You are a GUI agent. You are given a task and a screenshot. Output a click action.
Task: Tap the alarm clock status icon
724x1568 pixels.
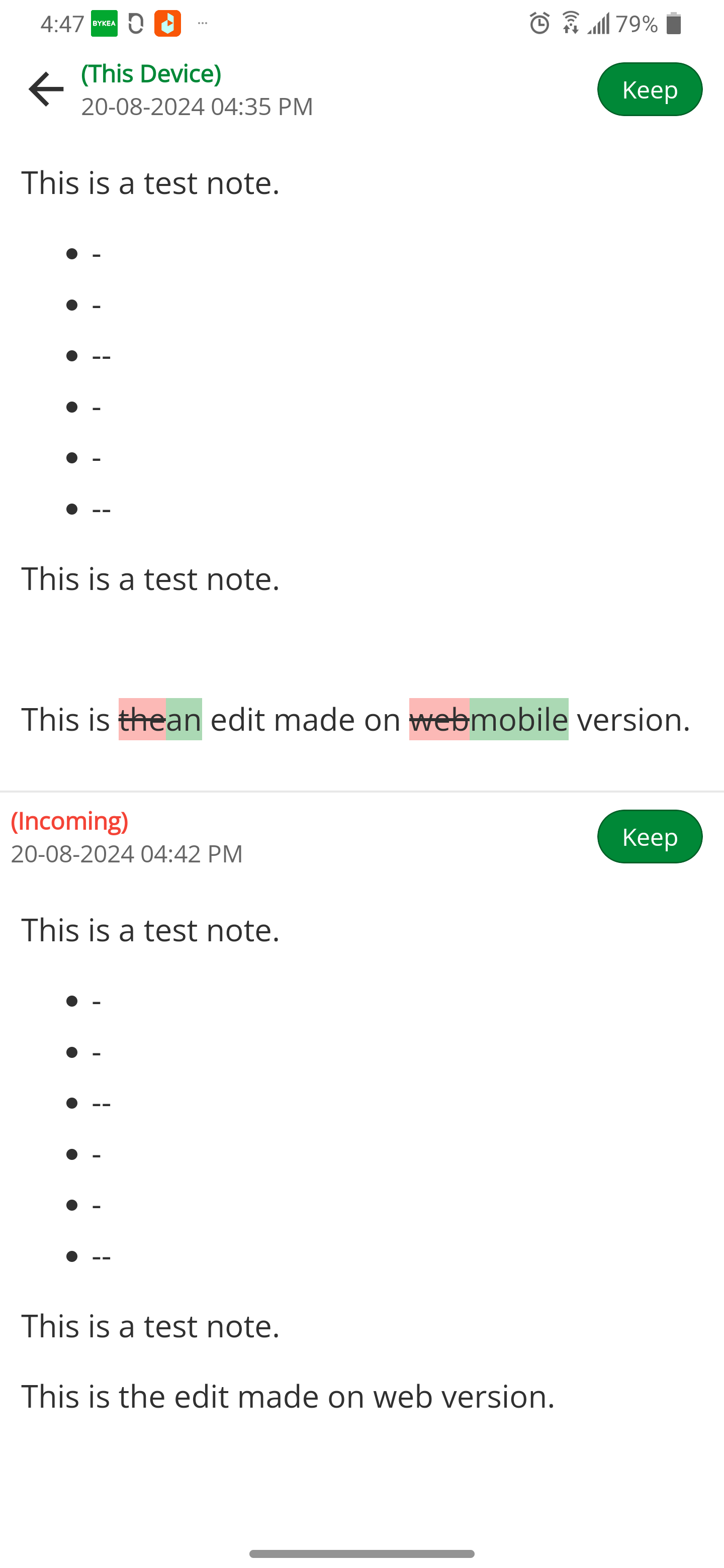tap(539, 24)
